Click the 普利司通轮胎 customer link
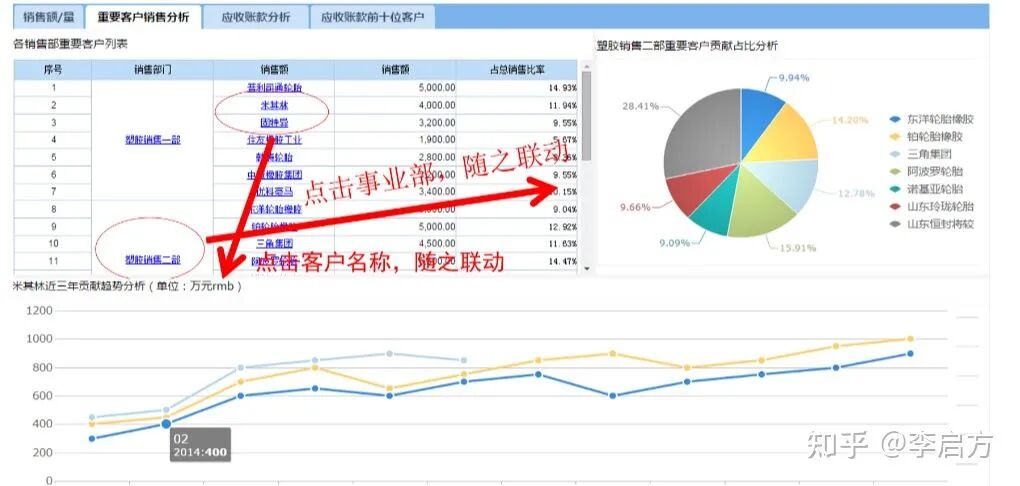The width and height of the screenshot is (1020, 486). click(275, 87)
